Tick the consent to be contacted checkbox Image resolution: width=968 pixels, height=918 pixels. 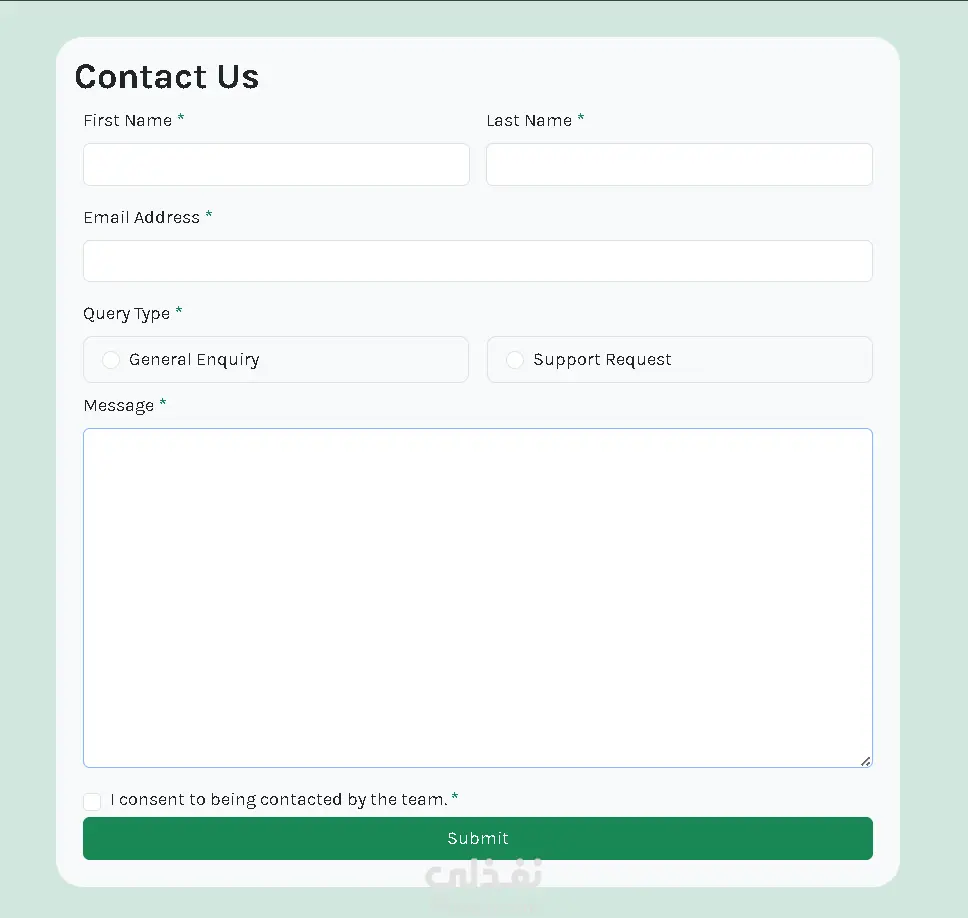92,801
